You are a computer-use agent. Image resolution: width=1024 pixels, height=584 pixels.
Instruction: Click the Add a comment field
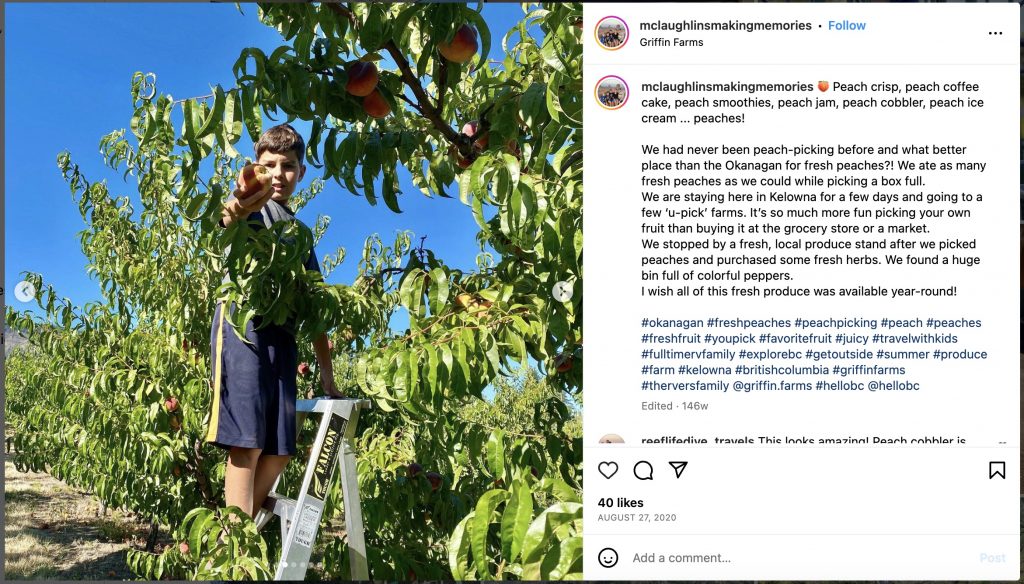coord(800,558)
